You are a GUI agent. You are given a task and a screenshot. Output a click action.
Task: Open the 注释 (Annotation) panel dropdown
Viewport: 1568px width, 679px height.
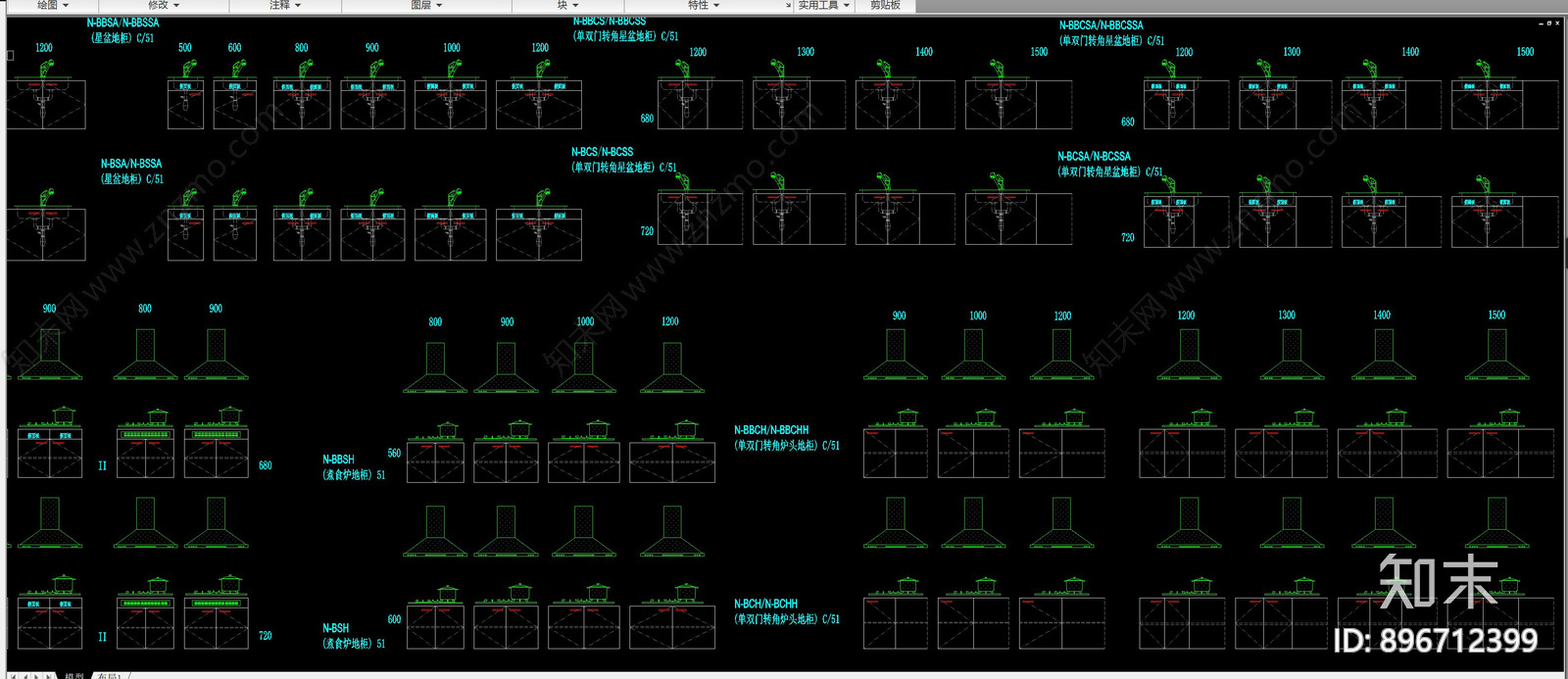coord(285,5)
